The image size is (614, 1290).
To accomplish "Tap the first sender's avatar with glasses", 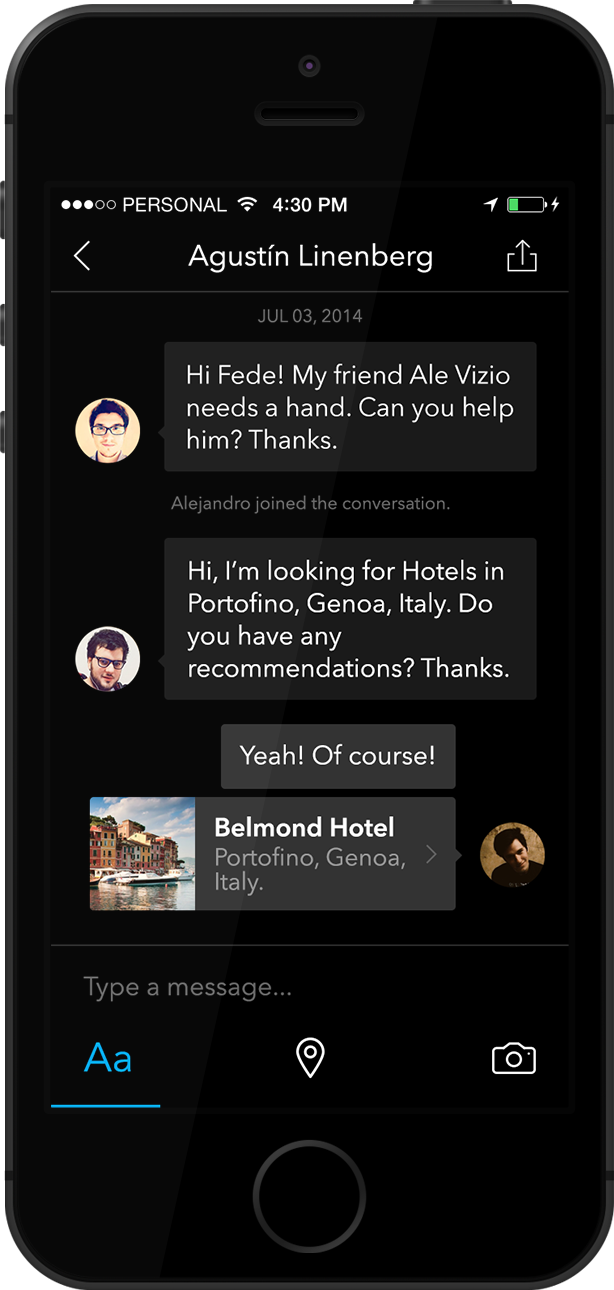I will 108,430.
